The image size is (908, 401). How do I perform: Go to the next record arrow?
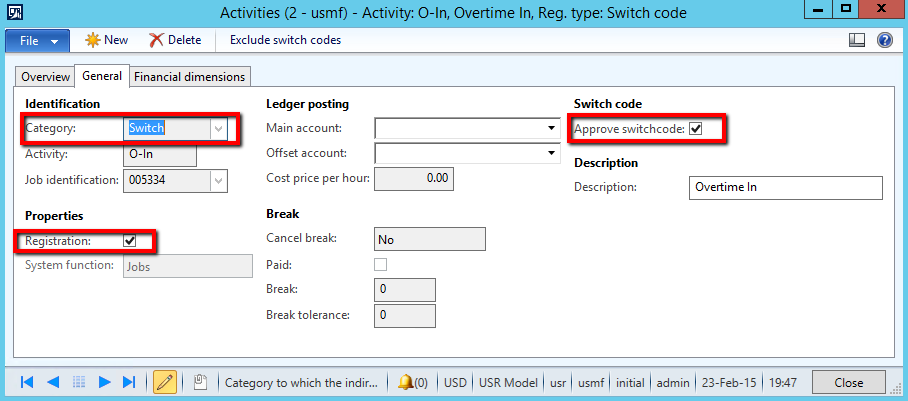103,382
